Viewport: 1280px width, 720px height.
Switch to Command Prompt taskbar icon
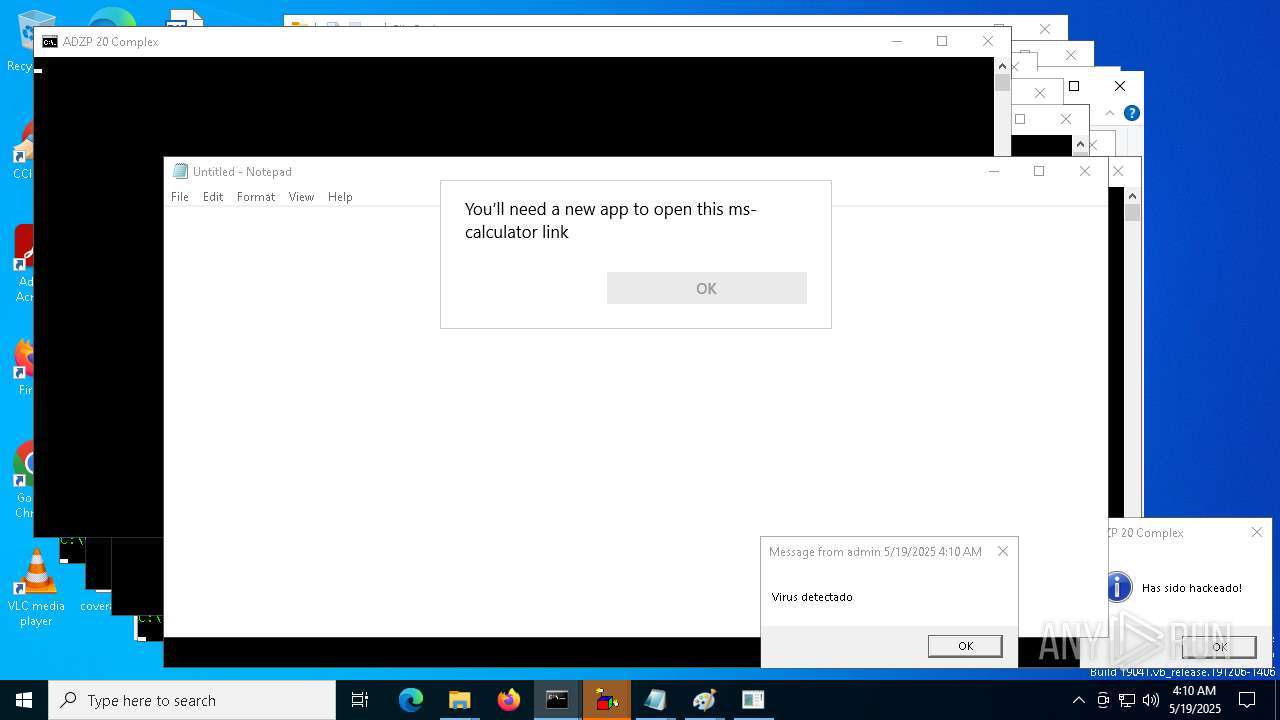(x=557, y=700)
